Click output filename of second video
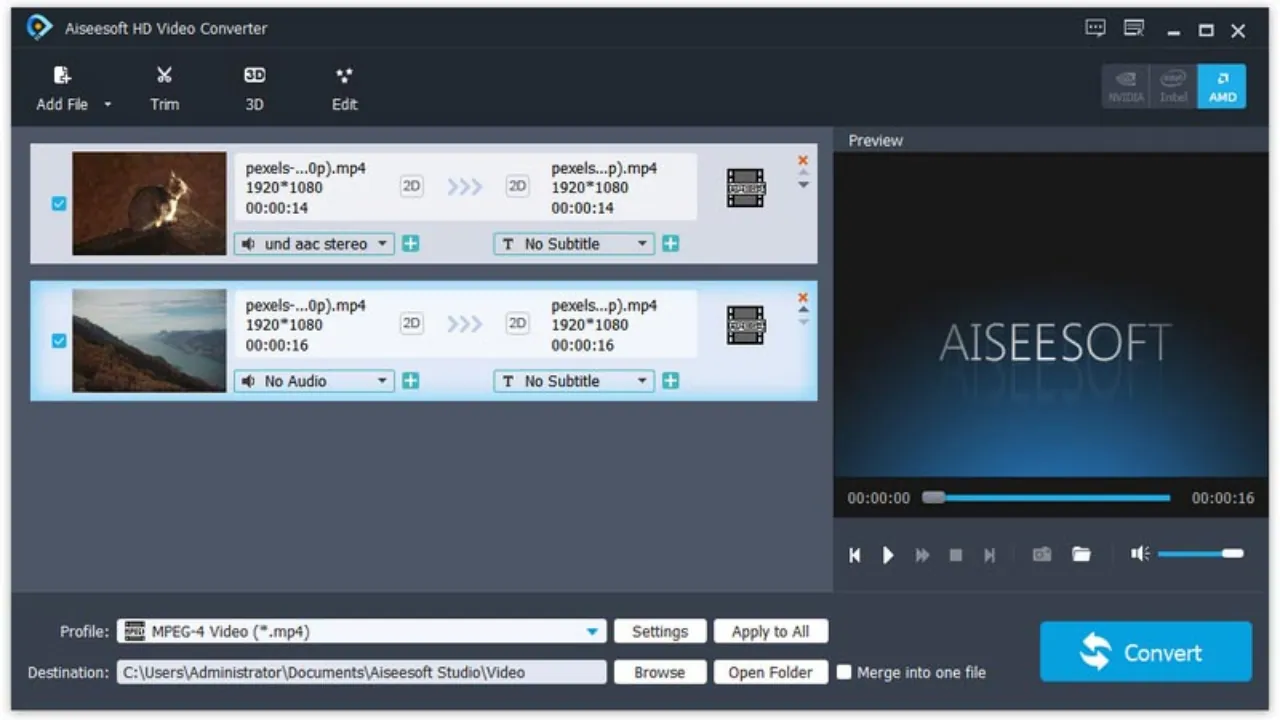This screenshot has width=1280, height=720. (x=604, y=305)
